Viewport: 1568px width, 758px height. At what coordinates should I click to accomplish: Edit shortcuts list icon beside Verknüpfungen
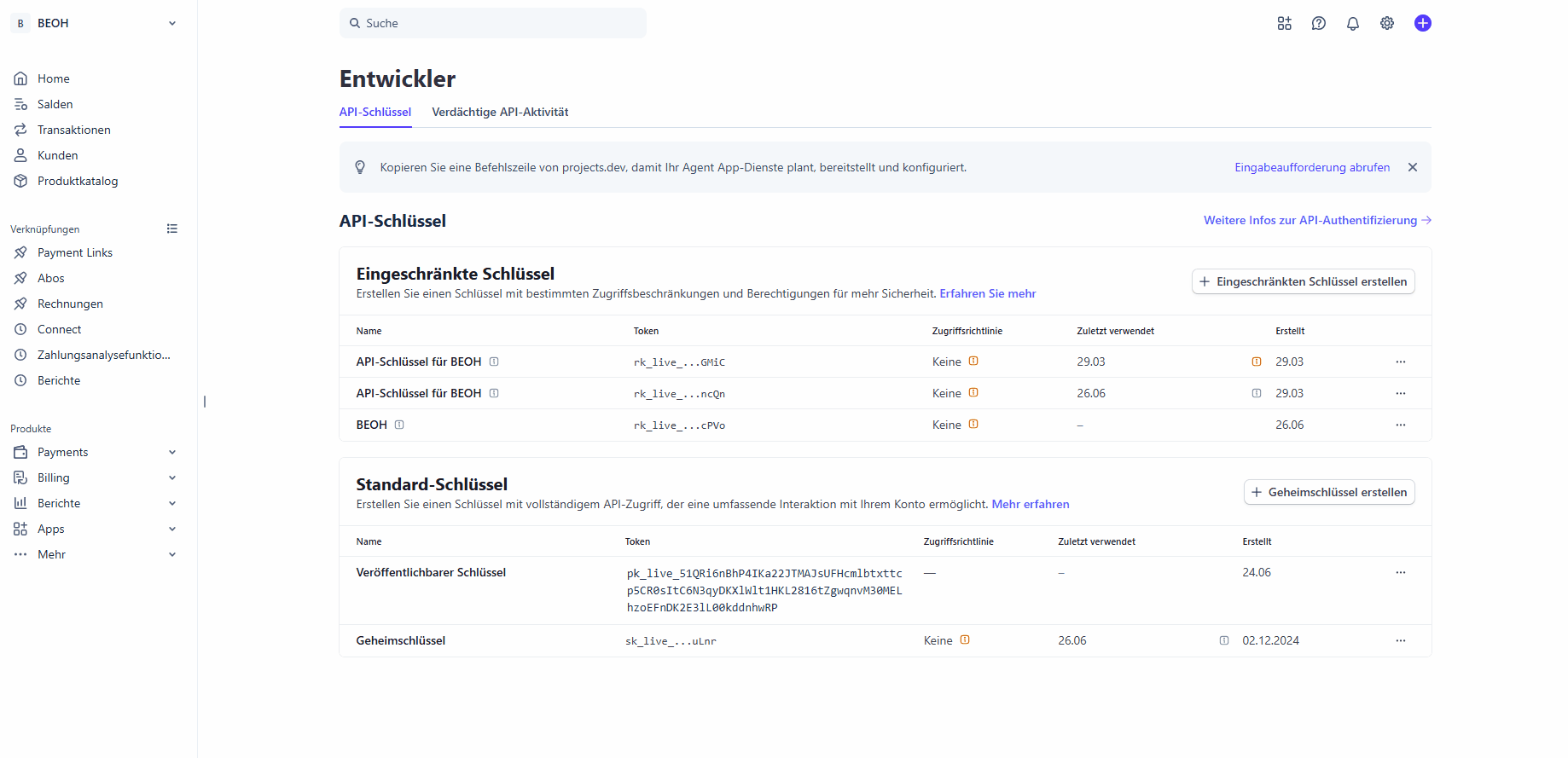click(x=172, y=229)
